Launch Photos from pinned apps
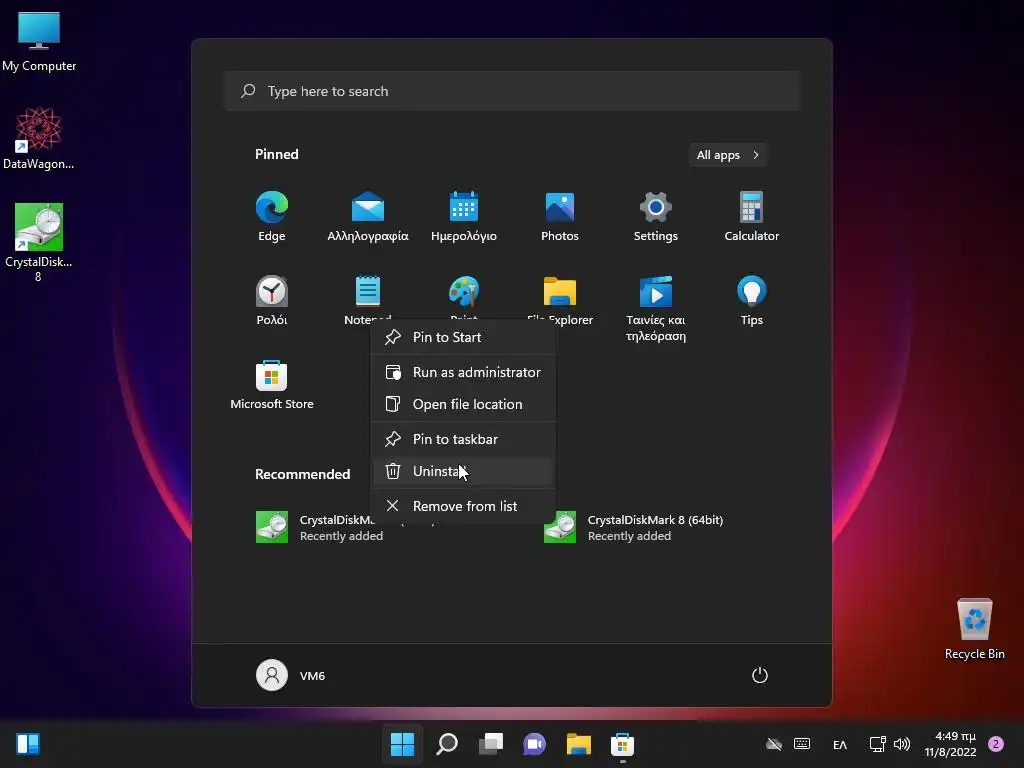 (560, 216)
